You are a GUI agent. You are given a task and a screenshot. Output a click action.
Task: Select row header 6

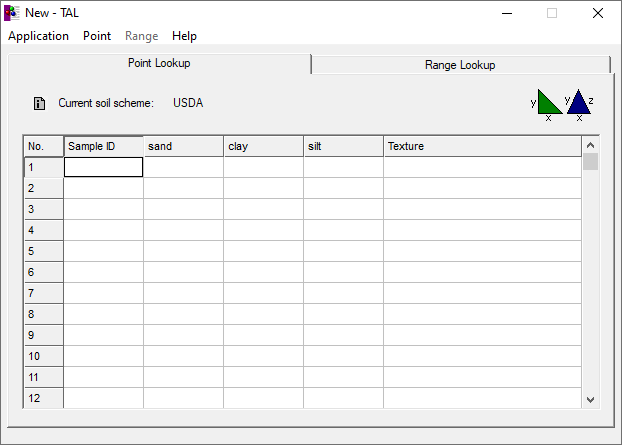click(x=44, y=272)
